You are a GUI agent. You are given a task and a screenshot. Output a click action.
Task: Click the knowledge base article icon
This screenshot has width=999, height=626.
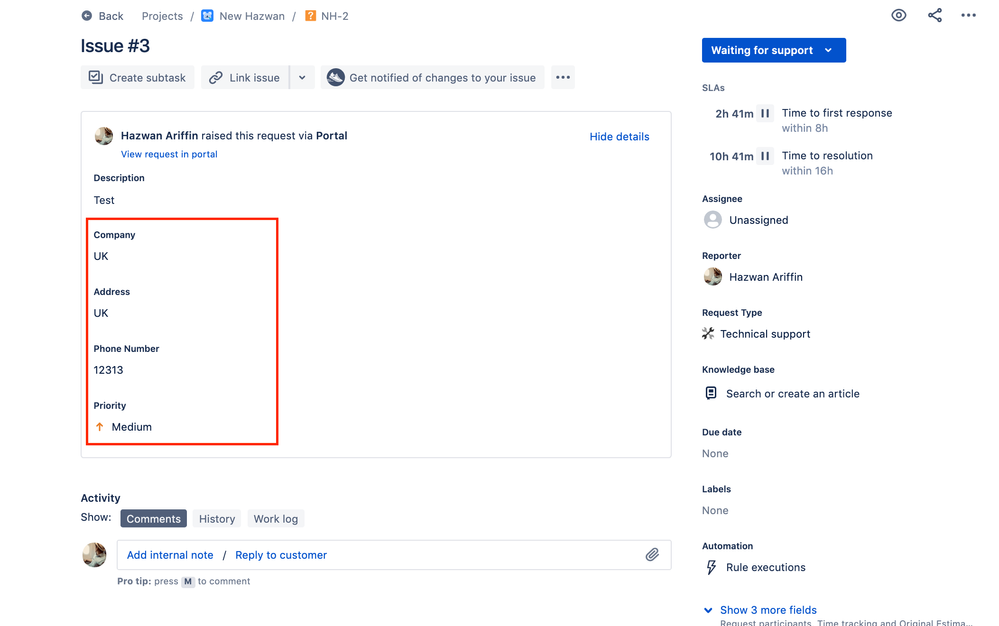click(x=711, y=393)
